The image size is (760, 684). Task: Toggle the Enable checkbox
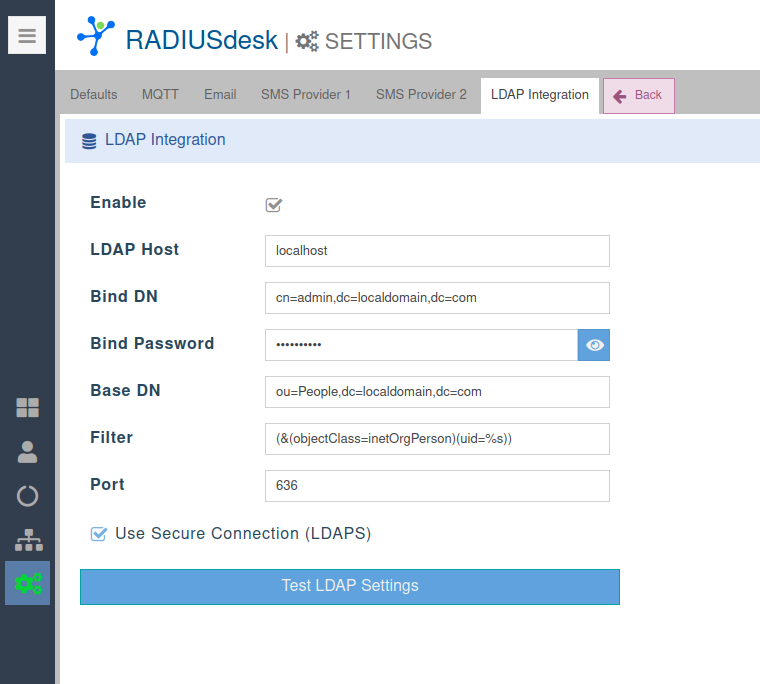[x=274, y=205]
